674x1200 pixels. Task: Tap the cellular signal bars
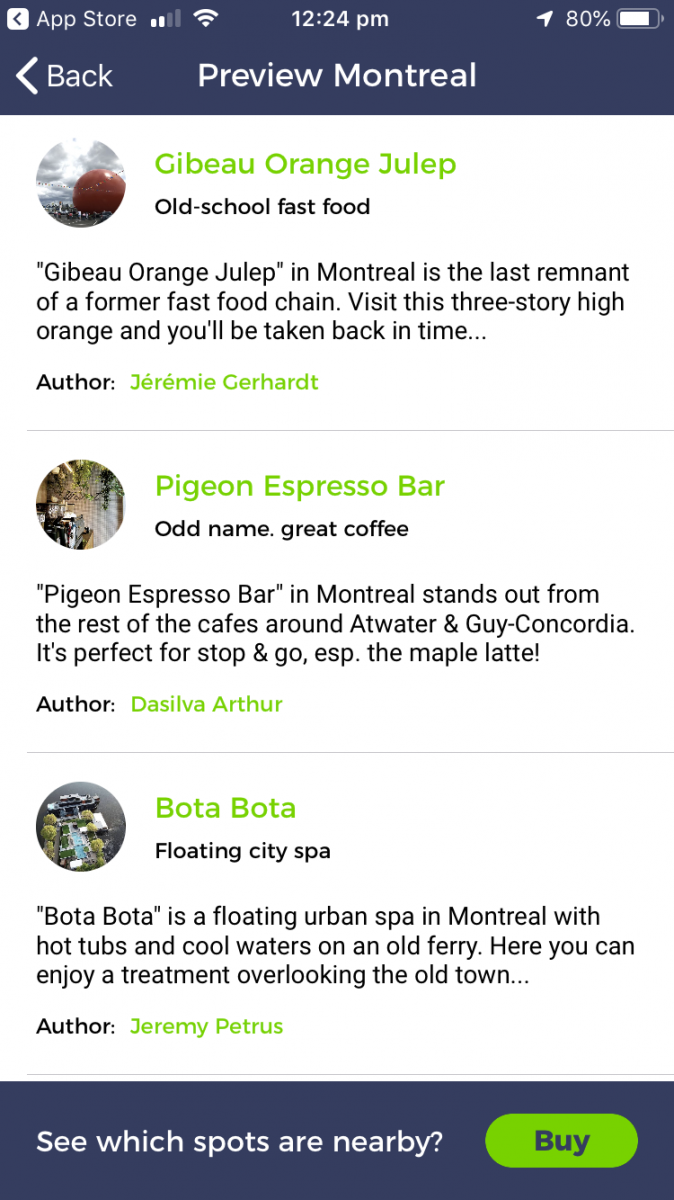pyautogui.click(x=164, y=19)
